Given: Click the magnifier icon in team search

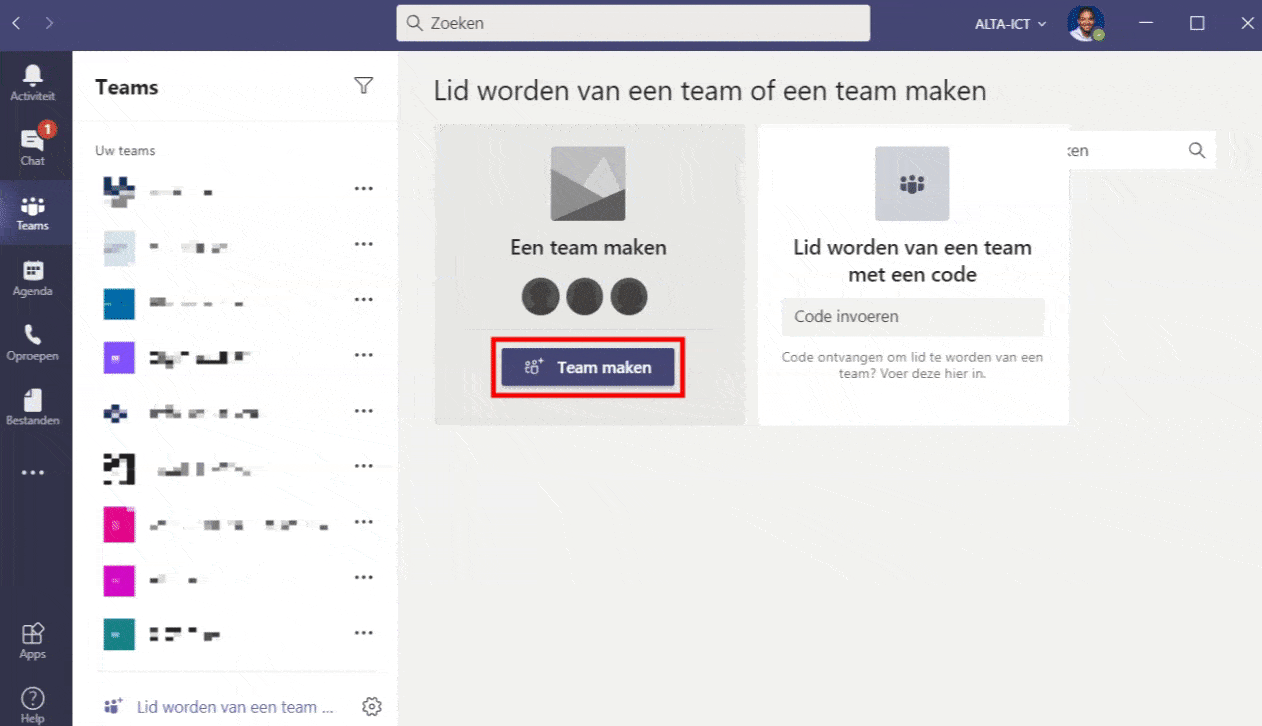Looking at the screenshot, I should click(1196, 150).
